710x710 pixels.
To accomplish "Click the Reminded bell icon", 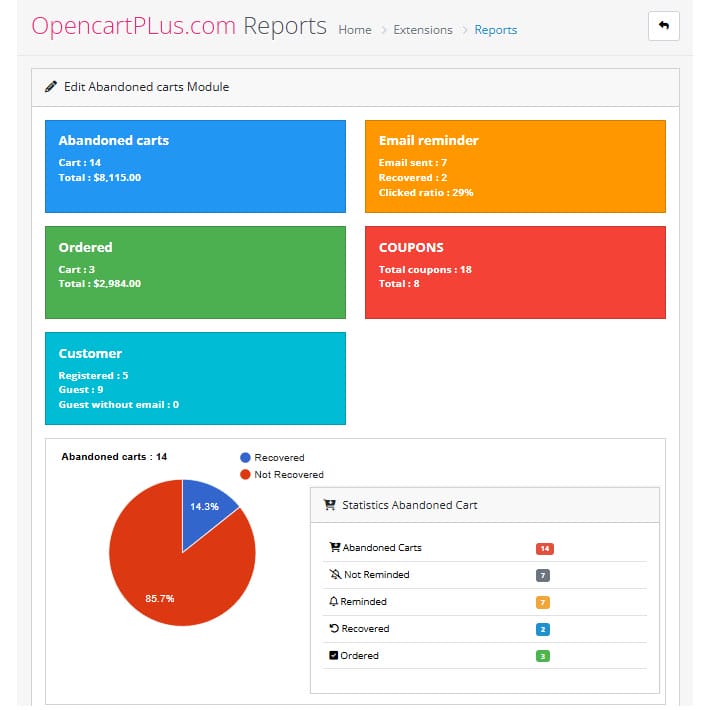I will tap(335, 602).
